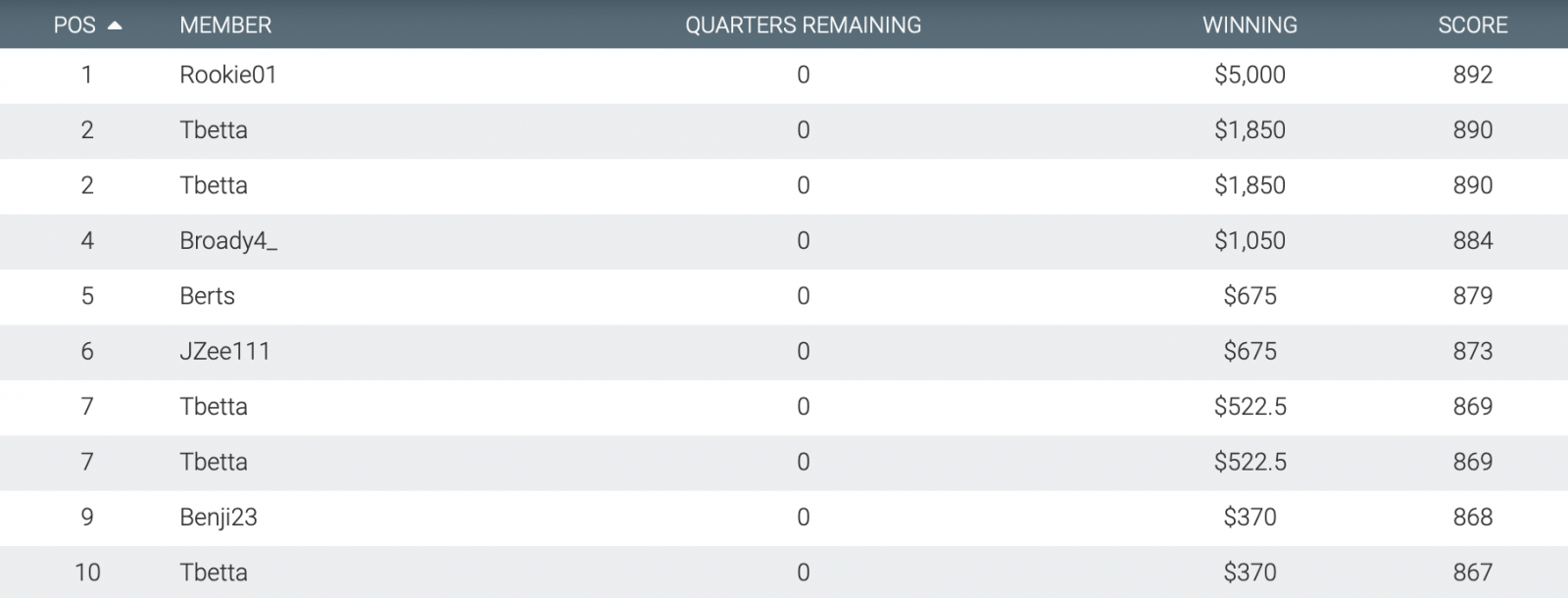Open member Rookie01's entry

228,75
